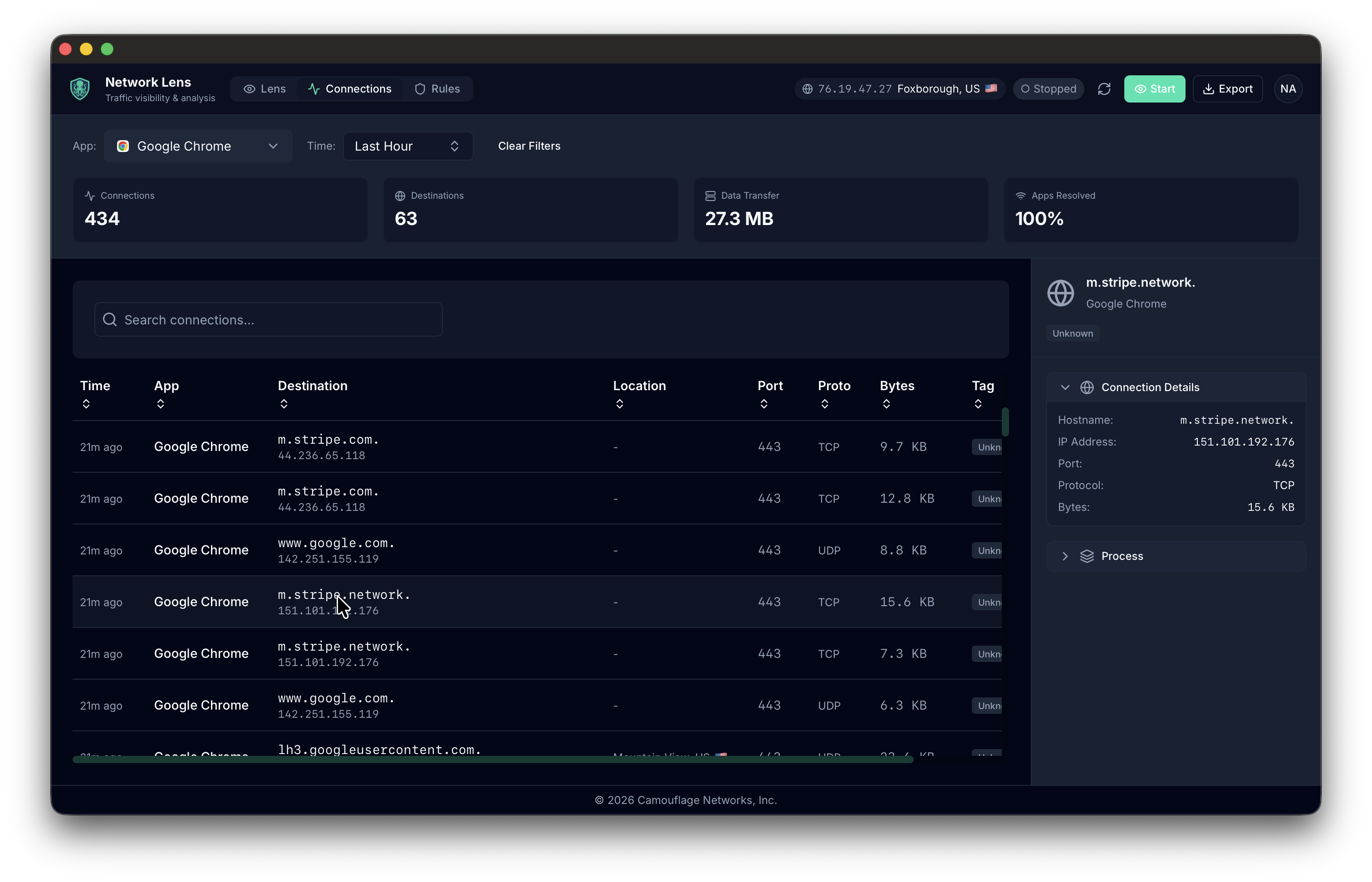Click the Protocol value TCP in details
The image size is (1372, 882).
[x=1284, y=485]
